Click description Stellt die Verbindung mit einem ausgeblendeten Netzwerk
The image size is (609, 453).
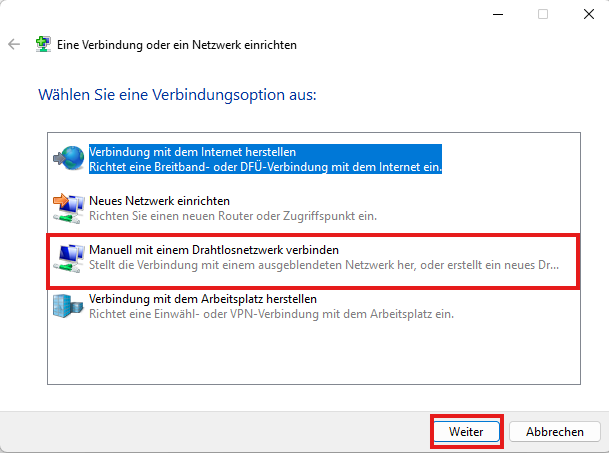coord(324,265)
